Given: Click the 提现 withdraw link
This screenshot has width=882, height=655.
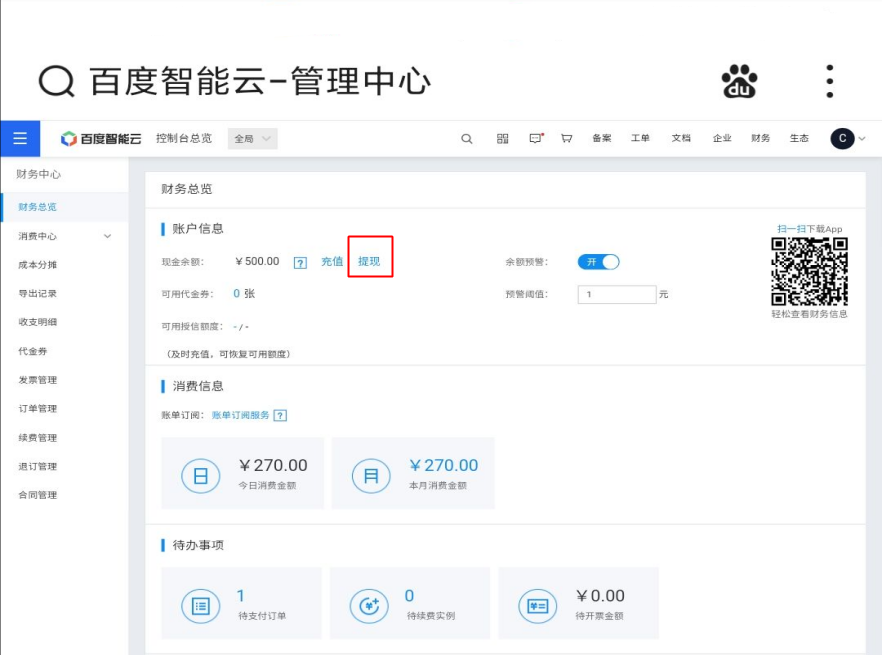Looking at the screenshot, I should pyautogui.click(x=369, y=262).
